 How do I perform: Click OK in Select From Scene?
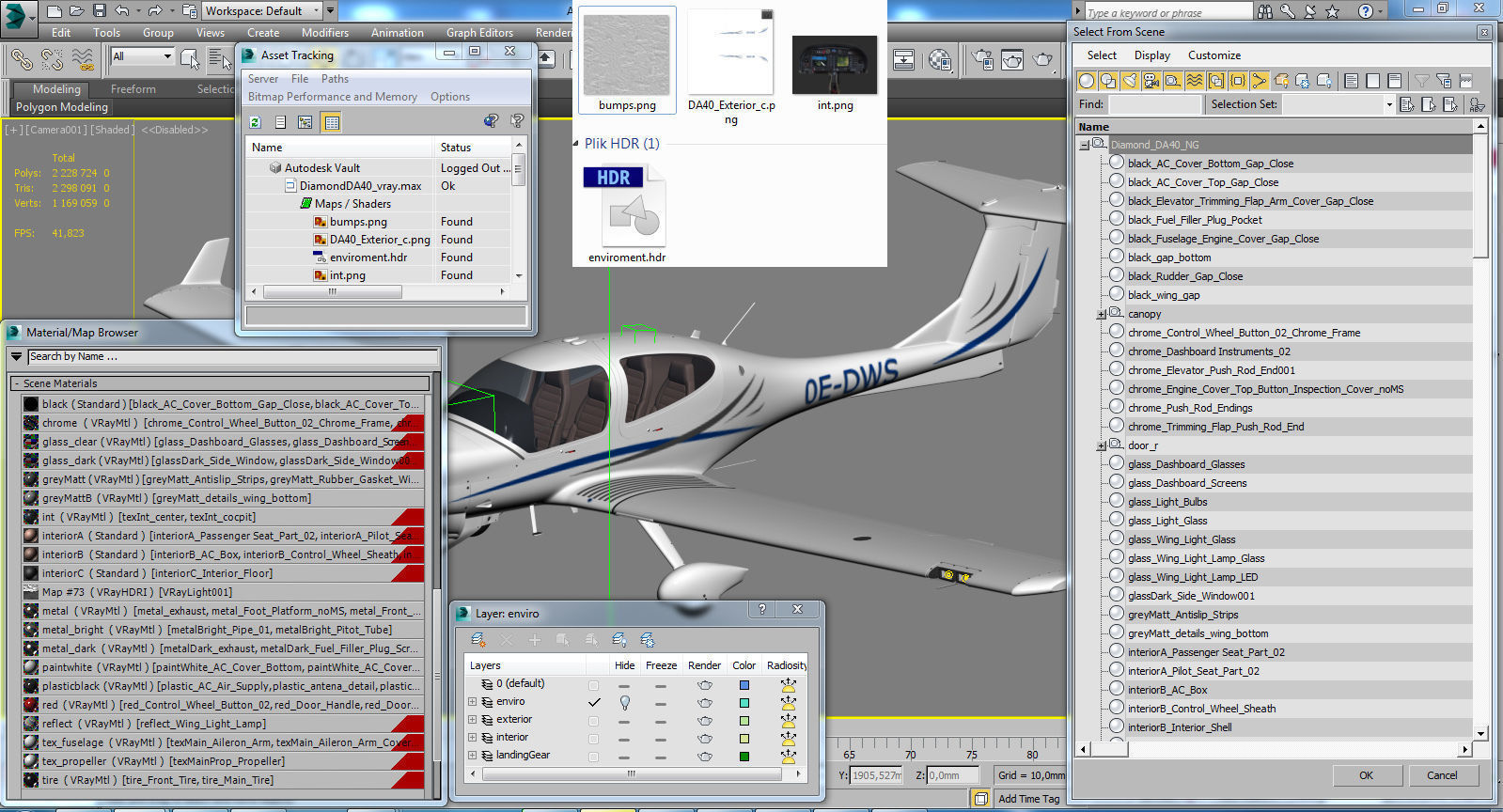point(1366,775)
